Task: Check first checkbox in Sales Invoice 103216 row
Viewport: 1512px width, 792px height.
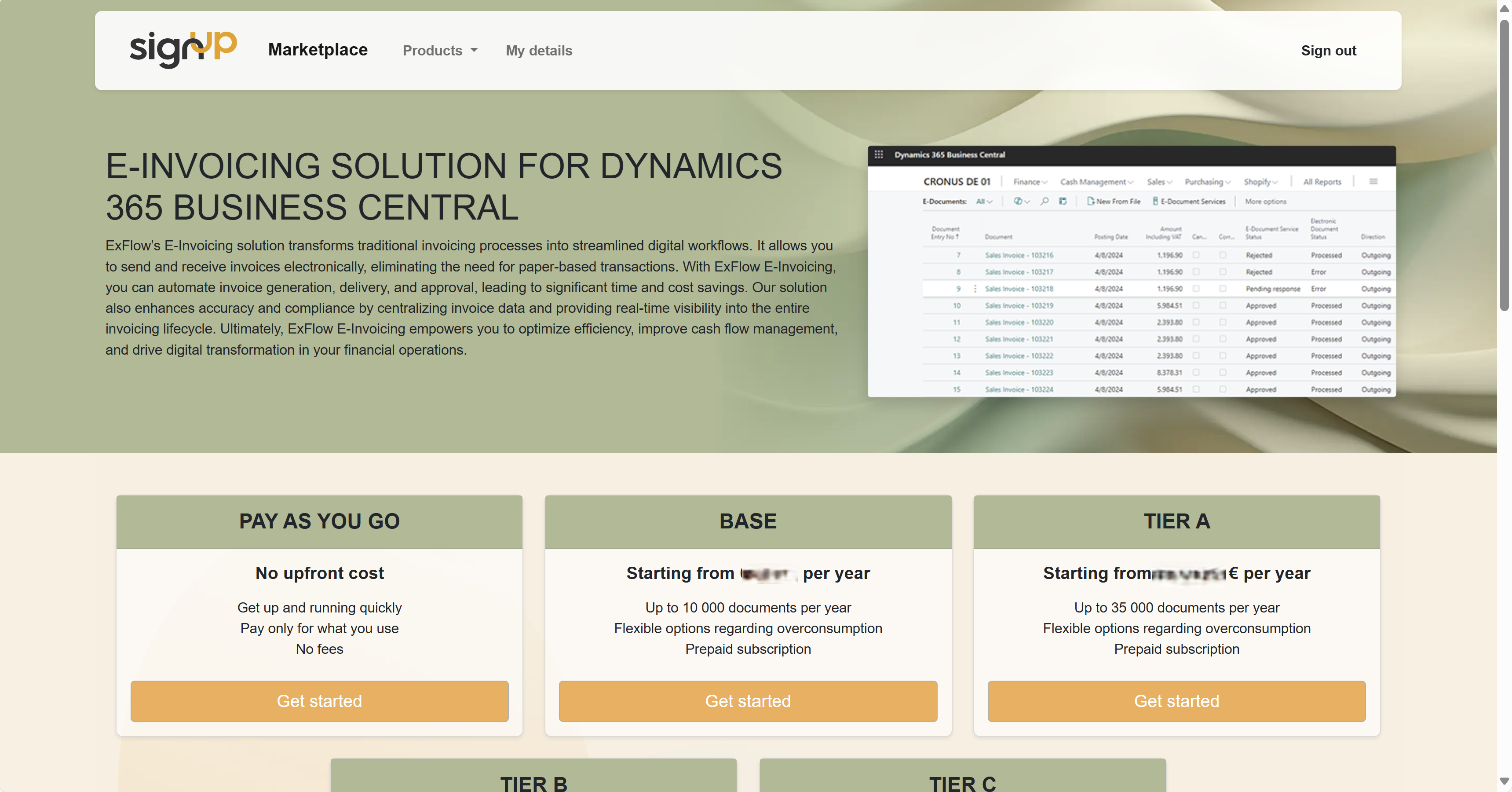Action: (1196, 255)
